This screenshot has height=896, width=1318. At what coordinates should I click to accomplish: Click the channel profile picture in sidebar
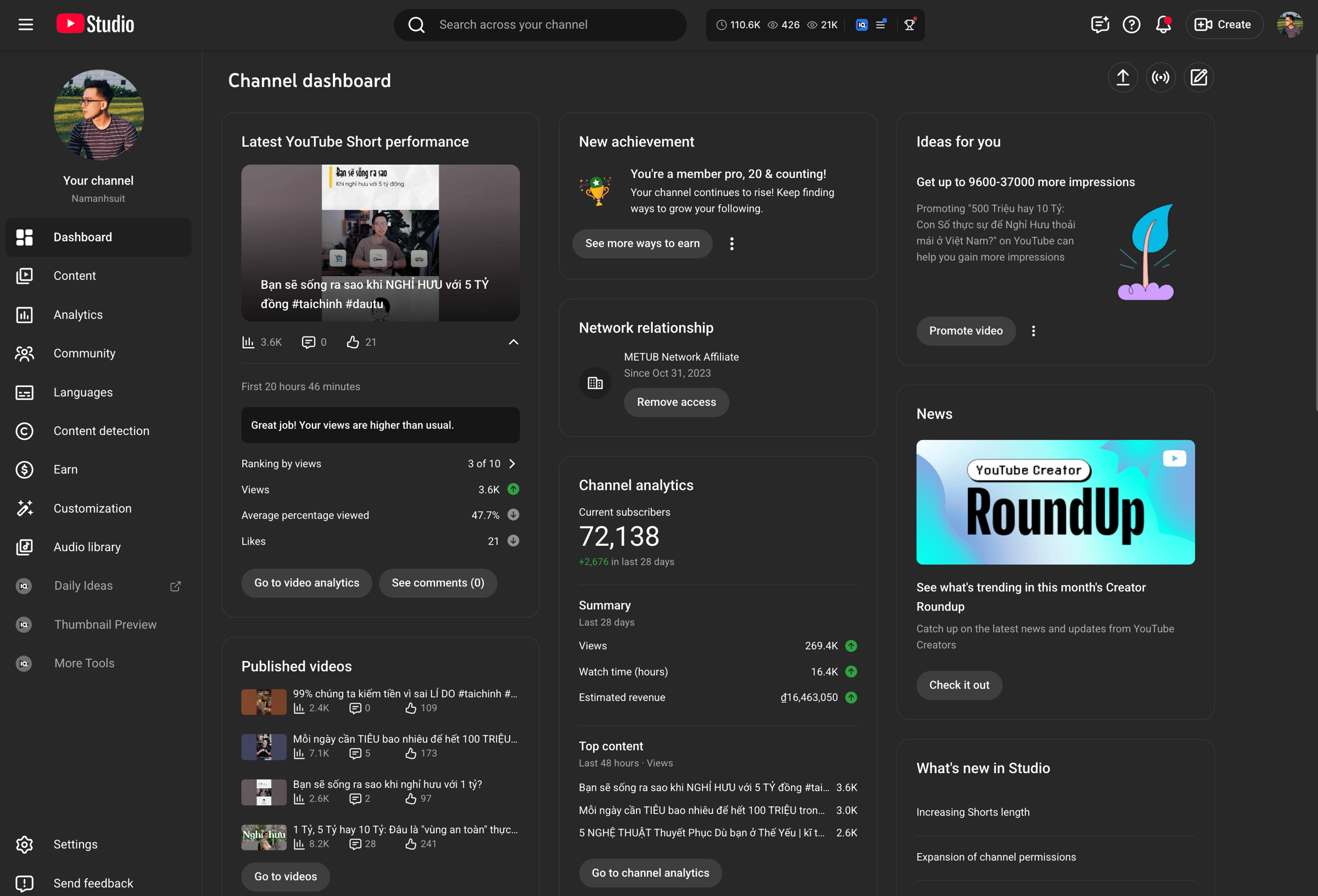coord(99,115)
